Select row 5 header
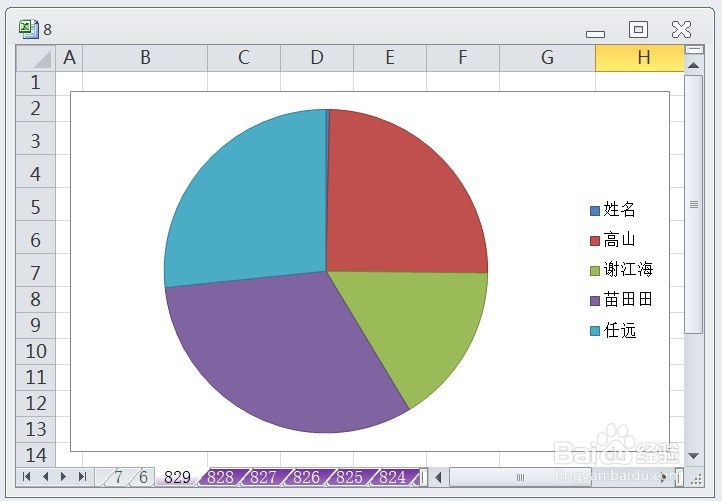 click(x=35, y=204)
